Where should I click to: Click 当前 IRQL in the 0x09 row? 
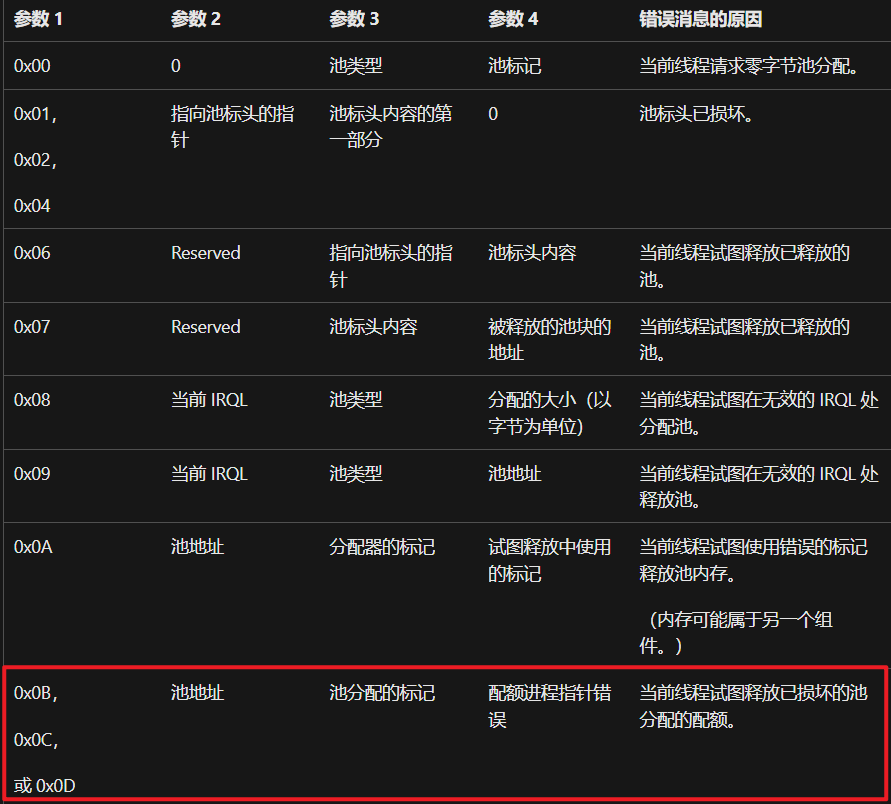click(209, 474)
